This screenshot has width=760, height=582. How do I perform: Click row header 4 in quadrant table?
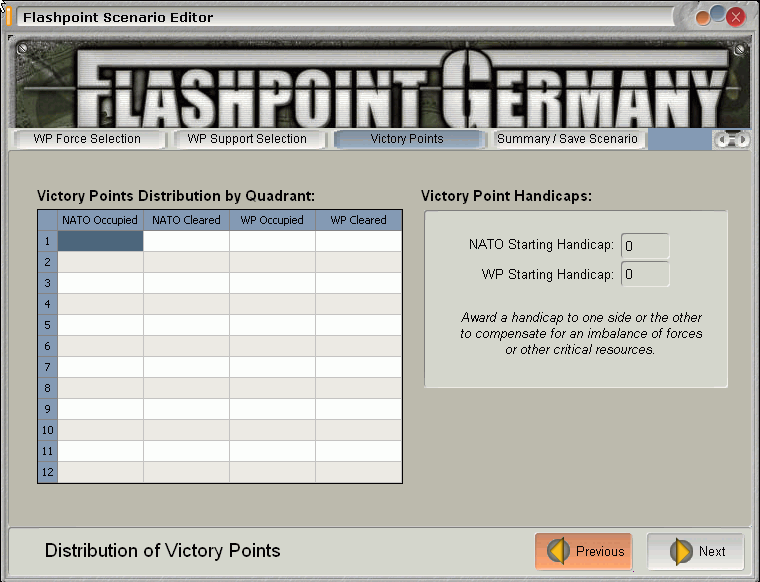(48, 304)
